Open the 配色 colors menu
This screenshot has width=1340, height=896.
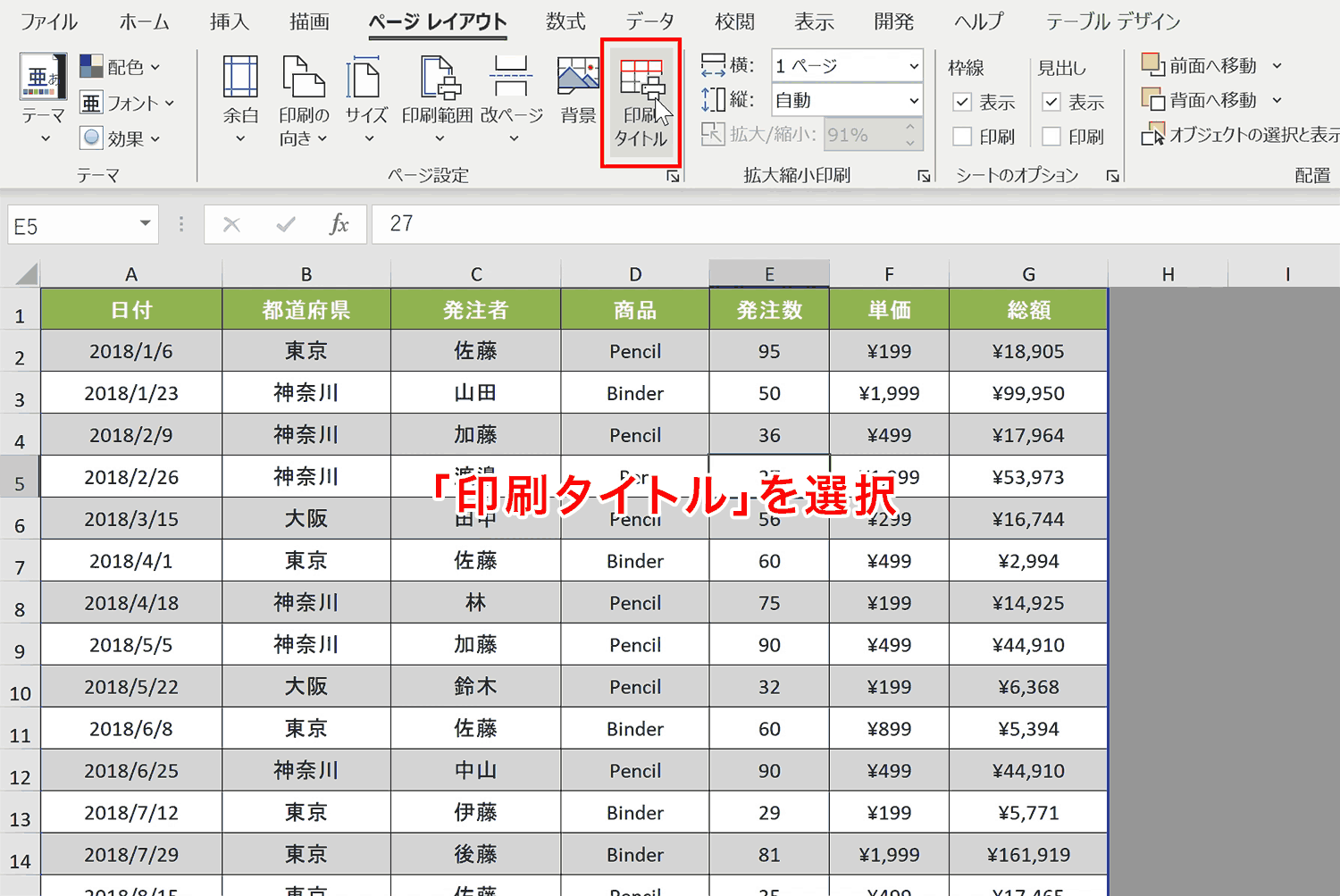(x=121, y=67)
